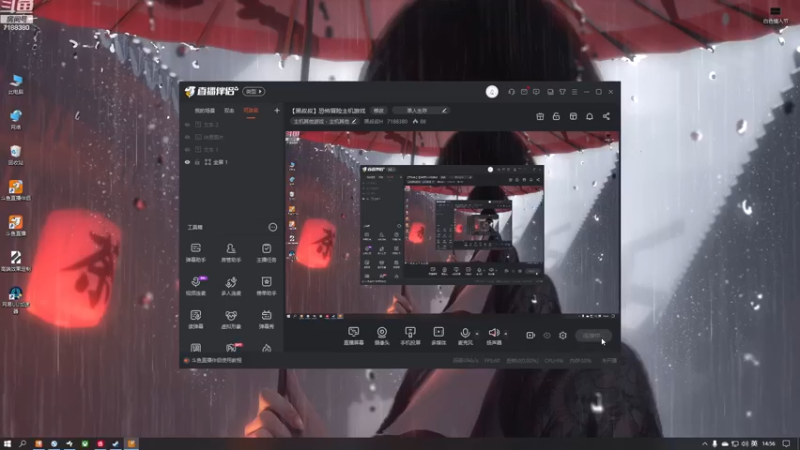Open the hamburger menu in title bar

(x=574, y=92)
